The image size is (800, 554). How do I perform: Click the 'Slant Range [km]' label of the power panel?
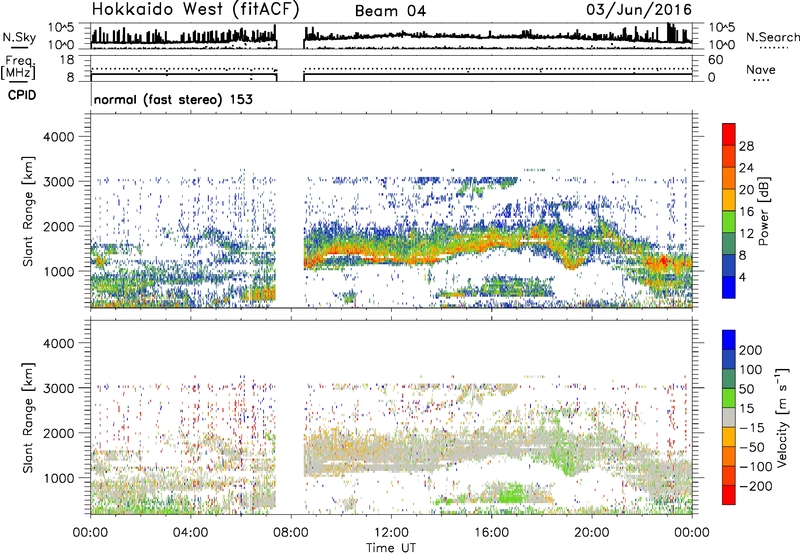coord(28,211)
